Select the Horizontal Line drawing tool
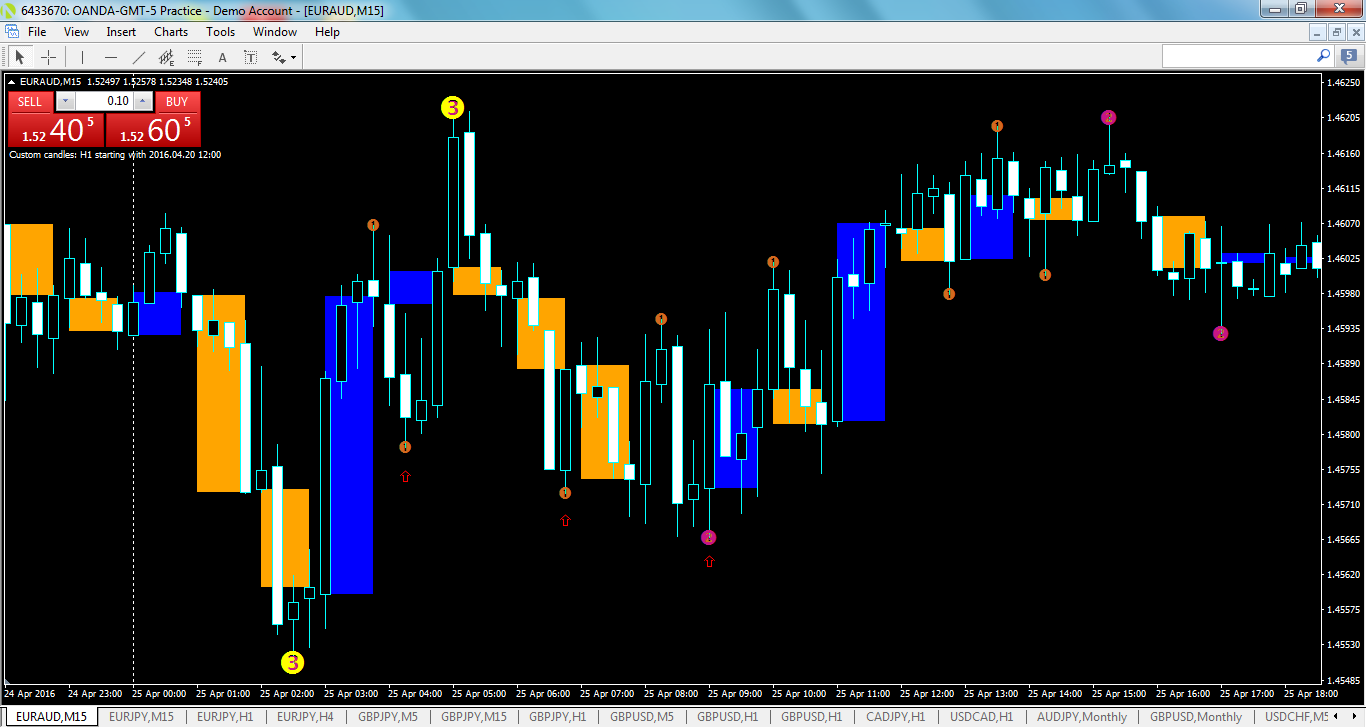 [111, 56]
